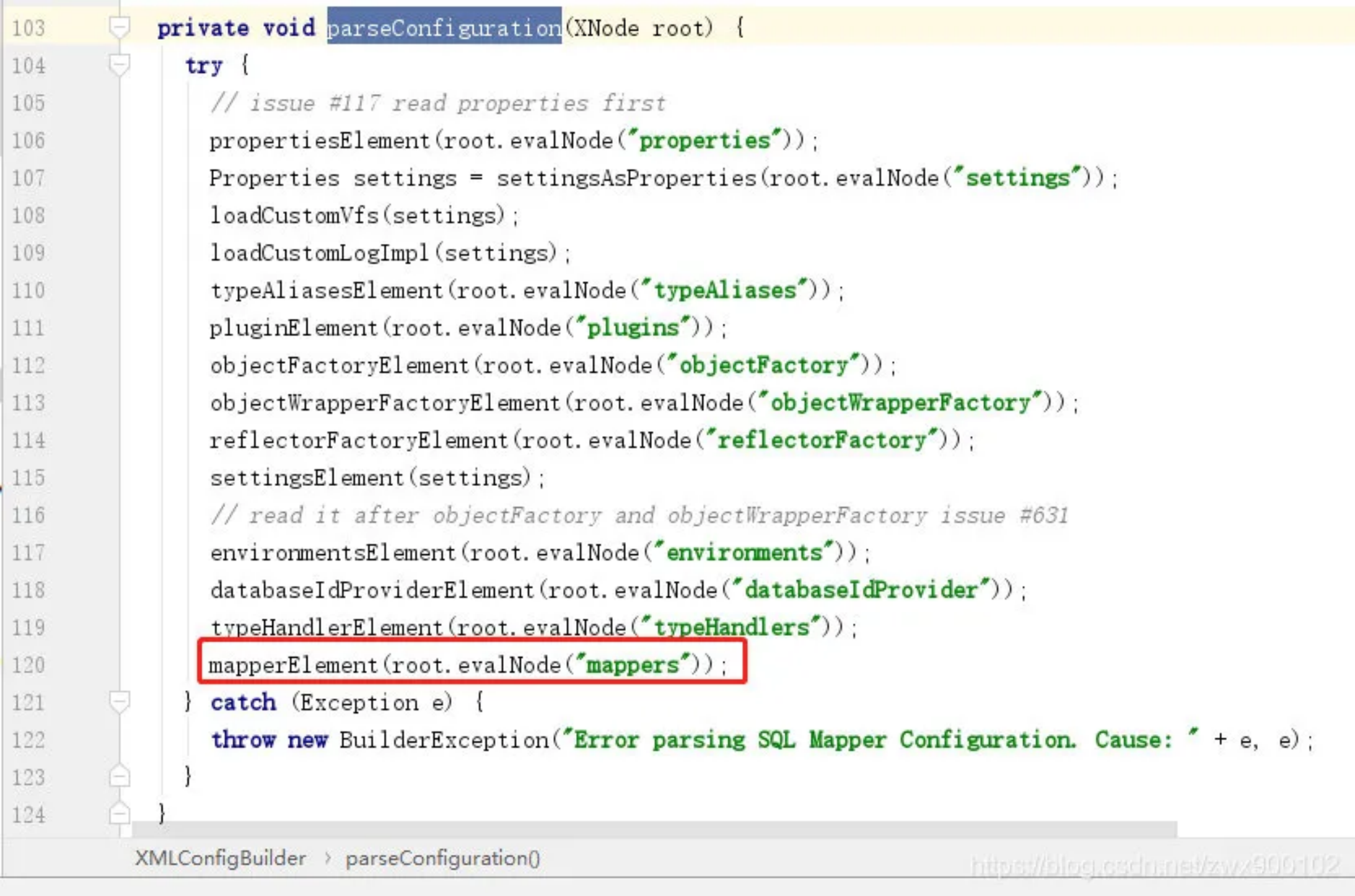Click line number 103 in the gutter
The image size is (1355, 896).
tap(29, 27)
